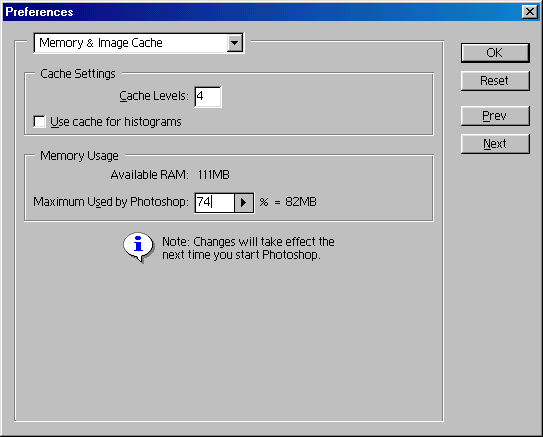Click into Maximum Used by Photoshop percentage field
Image resolution: width=543 pixels, height=437 pixels.
click(x=215, y=203)
